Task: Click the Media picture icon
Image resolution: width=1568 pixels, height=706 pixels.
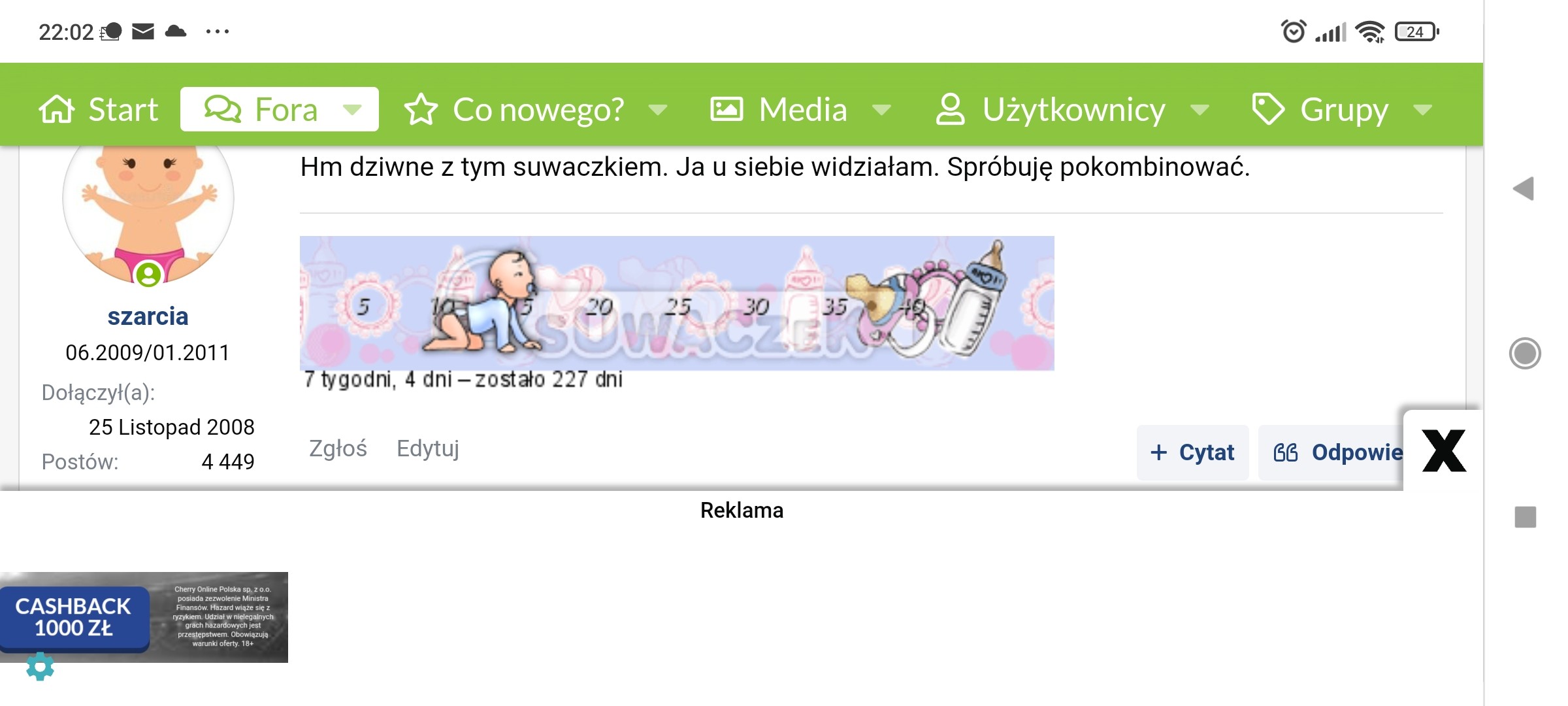Action: pyautogui.click(x=727, y=109)
